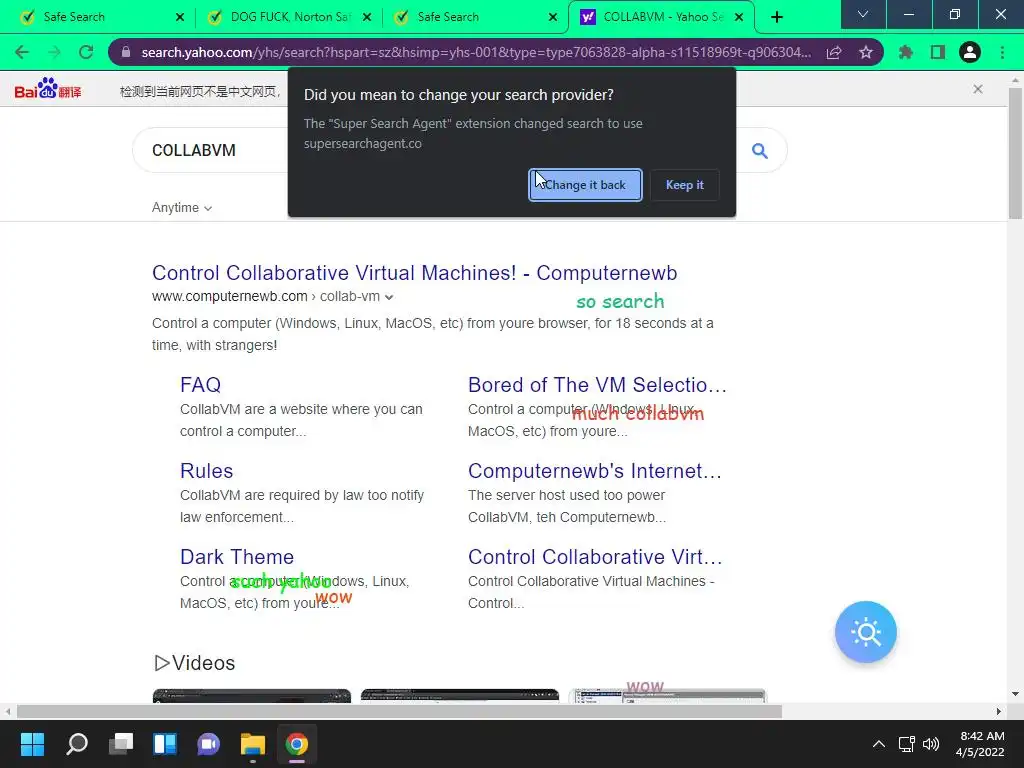1024x768 pixels.
Task: Click the horizontal scrollbar thumb
Action: click(x=399, y=711)
